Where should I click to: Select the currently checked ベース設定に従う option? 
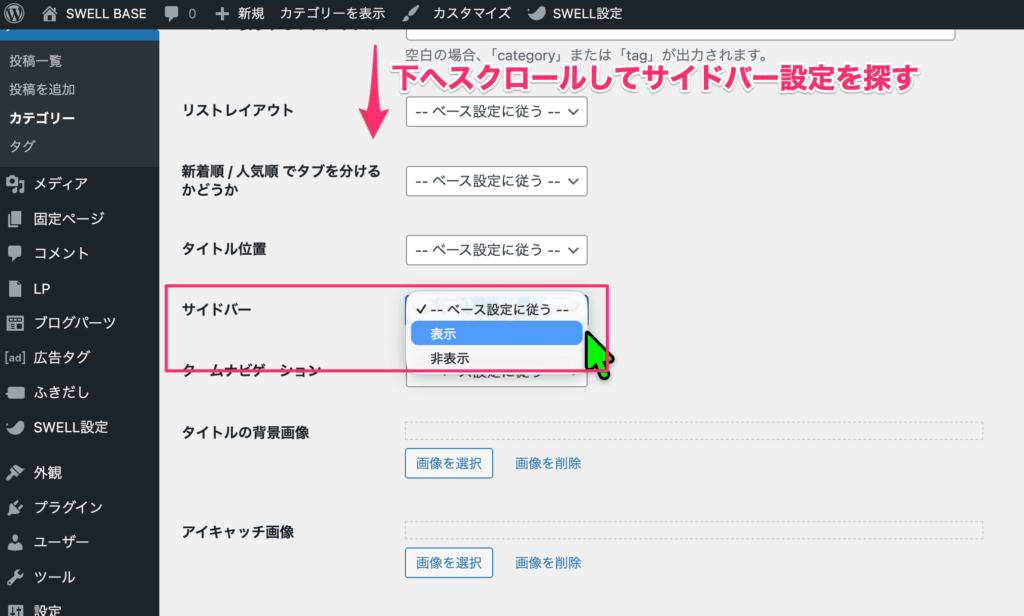[x=496, y=308]
